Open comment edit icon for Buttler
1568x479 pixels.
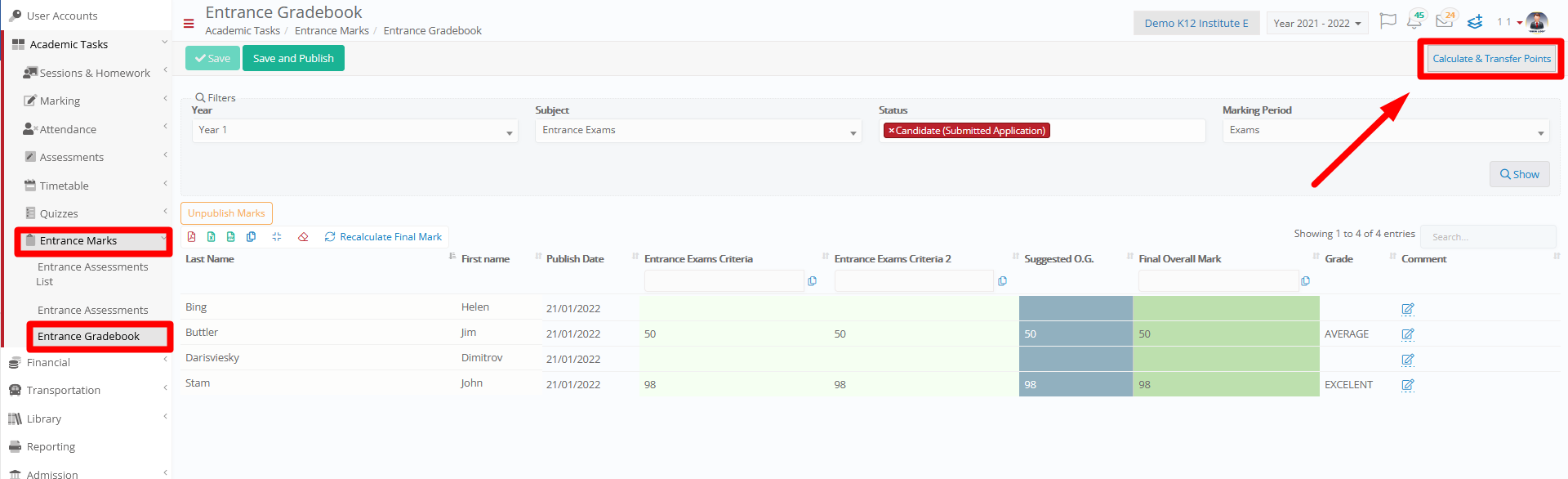pos(1408,334)
